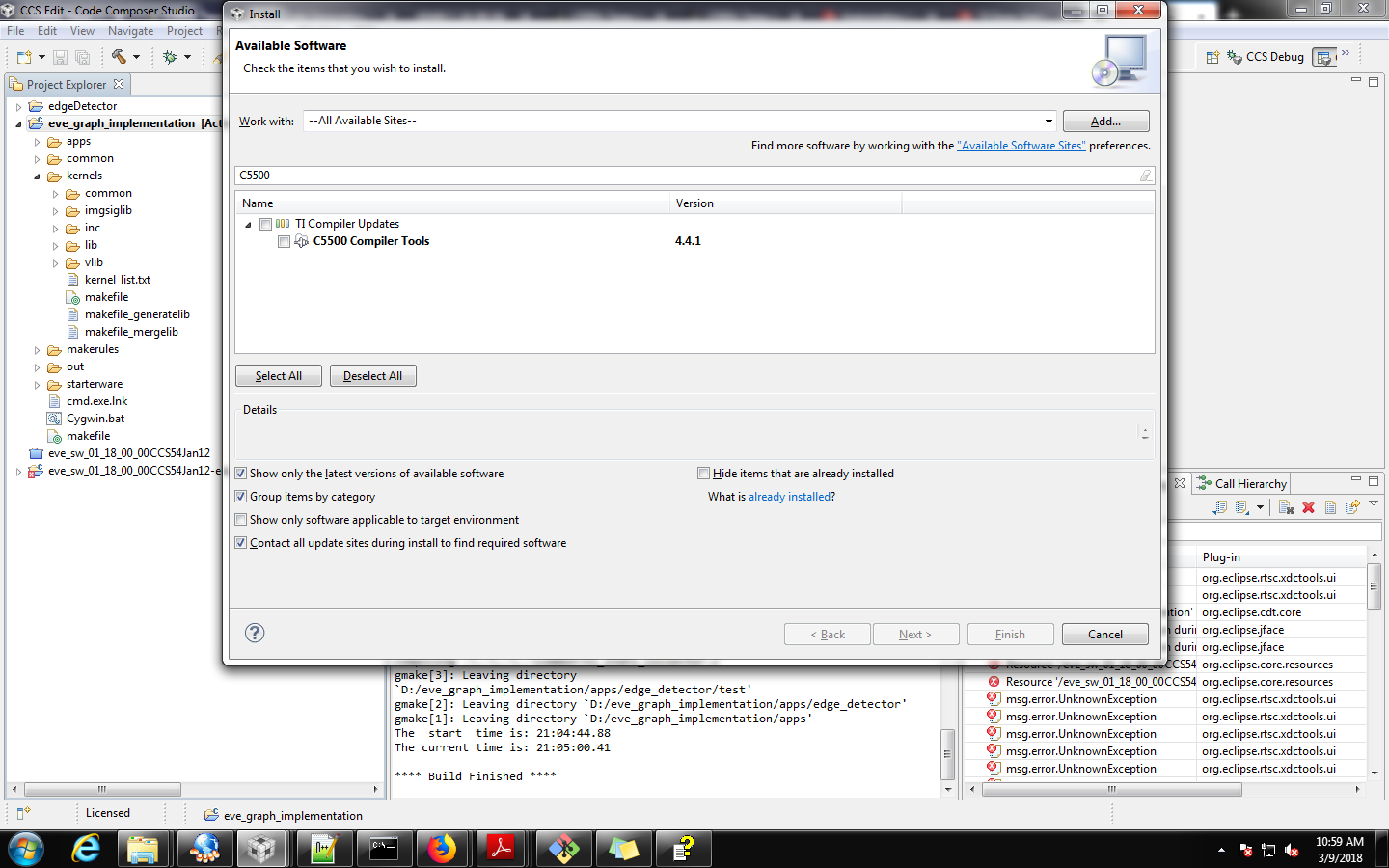The image size is (1389, 868).
Task: Click the red X delete log icon
Action: point(1308,507)
